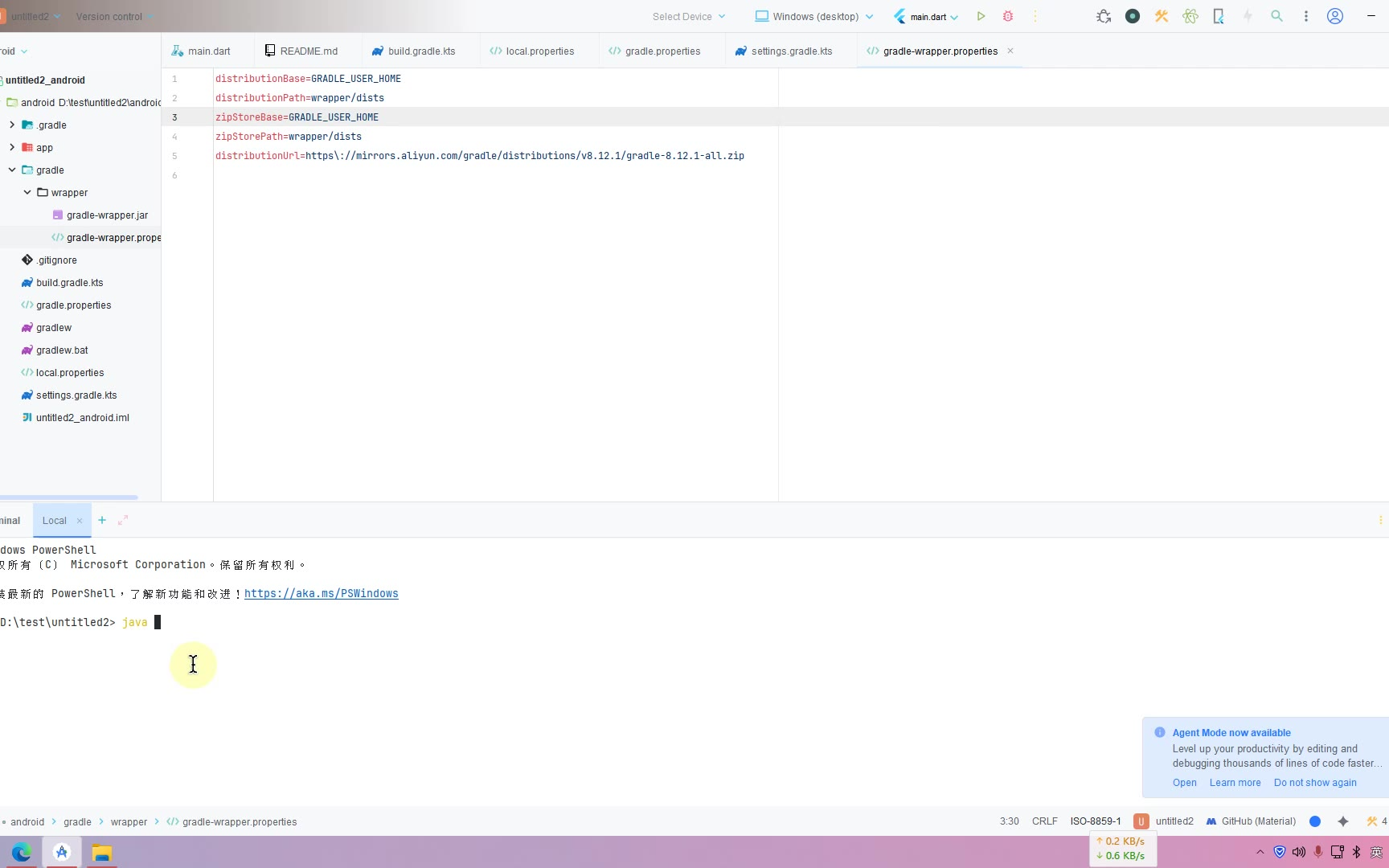Open the Device Manager phone icon
This screenshot has width=1389, height=868.
pos(1219,16)
